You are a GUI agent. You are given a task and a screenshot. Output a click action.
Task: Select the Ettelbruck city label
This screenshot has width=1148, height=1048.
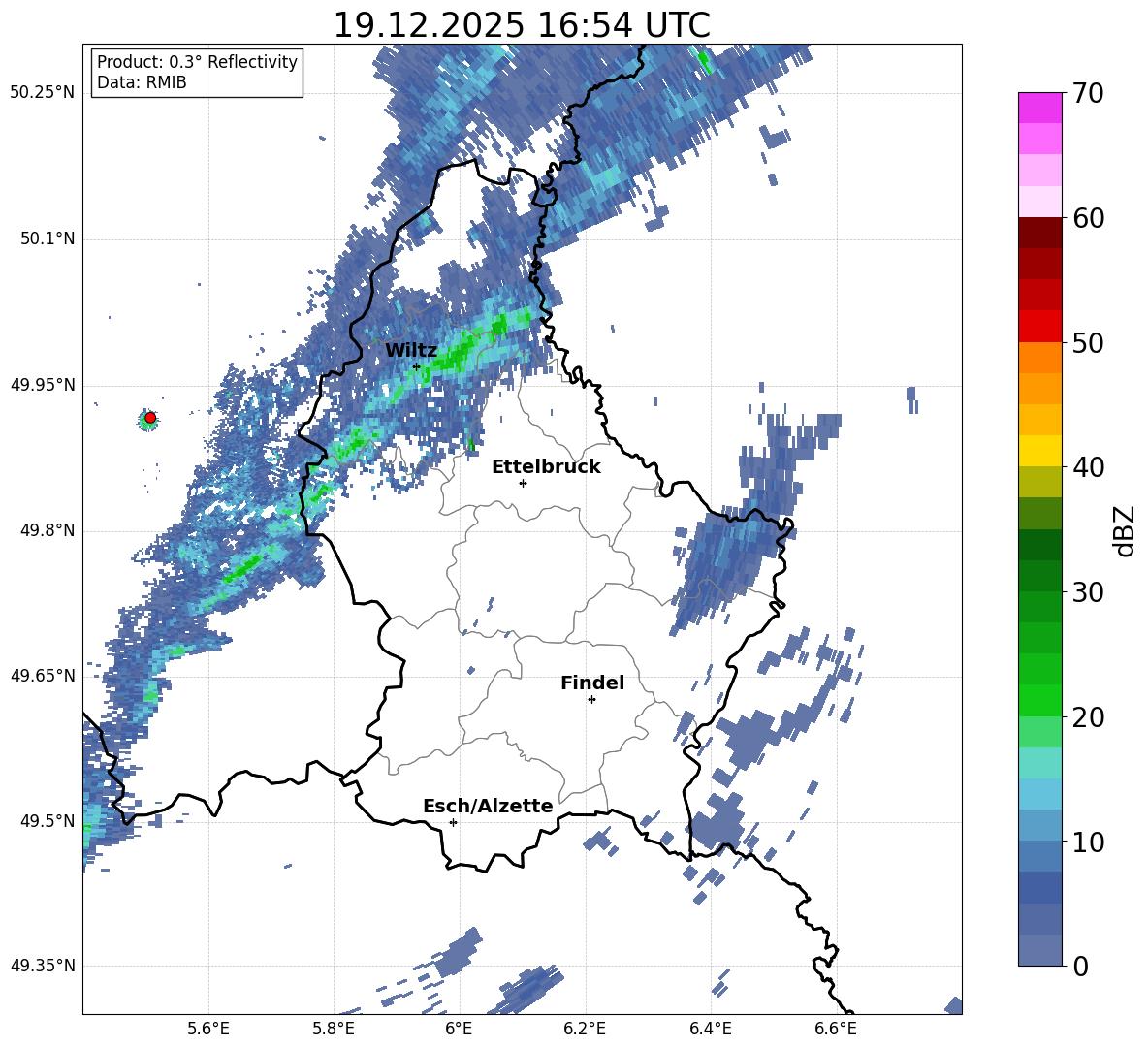point(546,467)
